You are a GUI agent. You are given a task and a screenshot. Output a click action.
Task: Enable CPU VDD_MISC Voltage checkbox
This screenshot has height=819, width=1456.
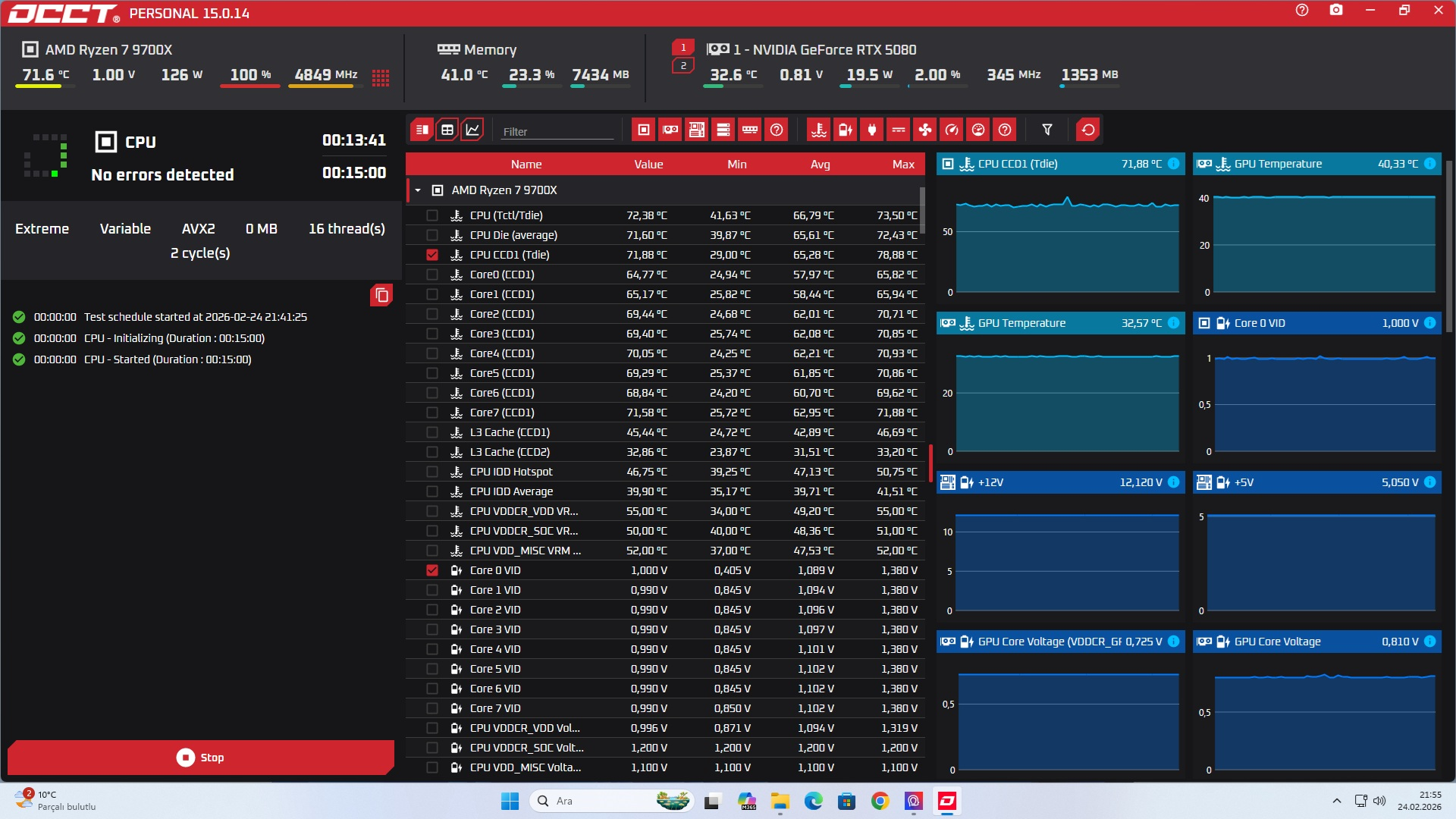coord(432,767)
